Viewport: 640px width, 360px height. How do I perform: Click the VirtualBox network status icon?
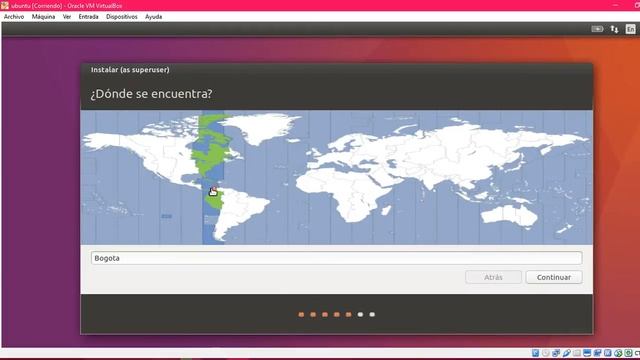[x=556, y=353]
